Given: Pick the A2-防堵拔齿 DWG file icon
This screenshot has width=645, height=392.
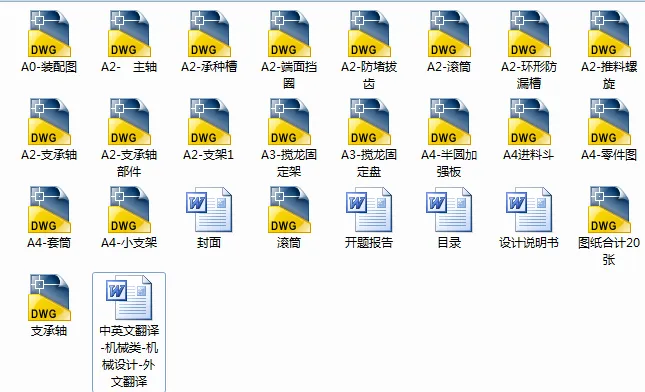Looking at the screenshot, I should 369,34.
